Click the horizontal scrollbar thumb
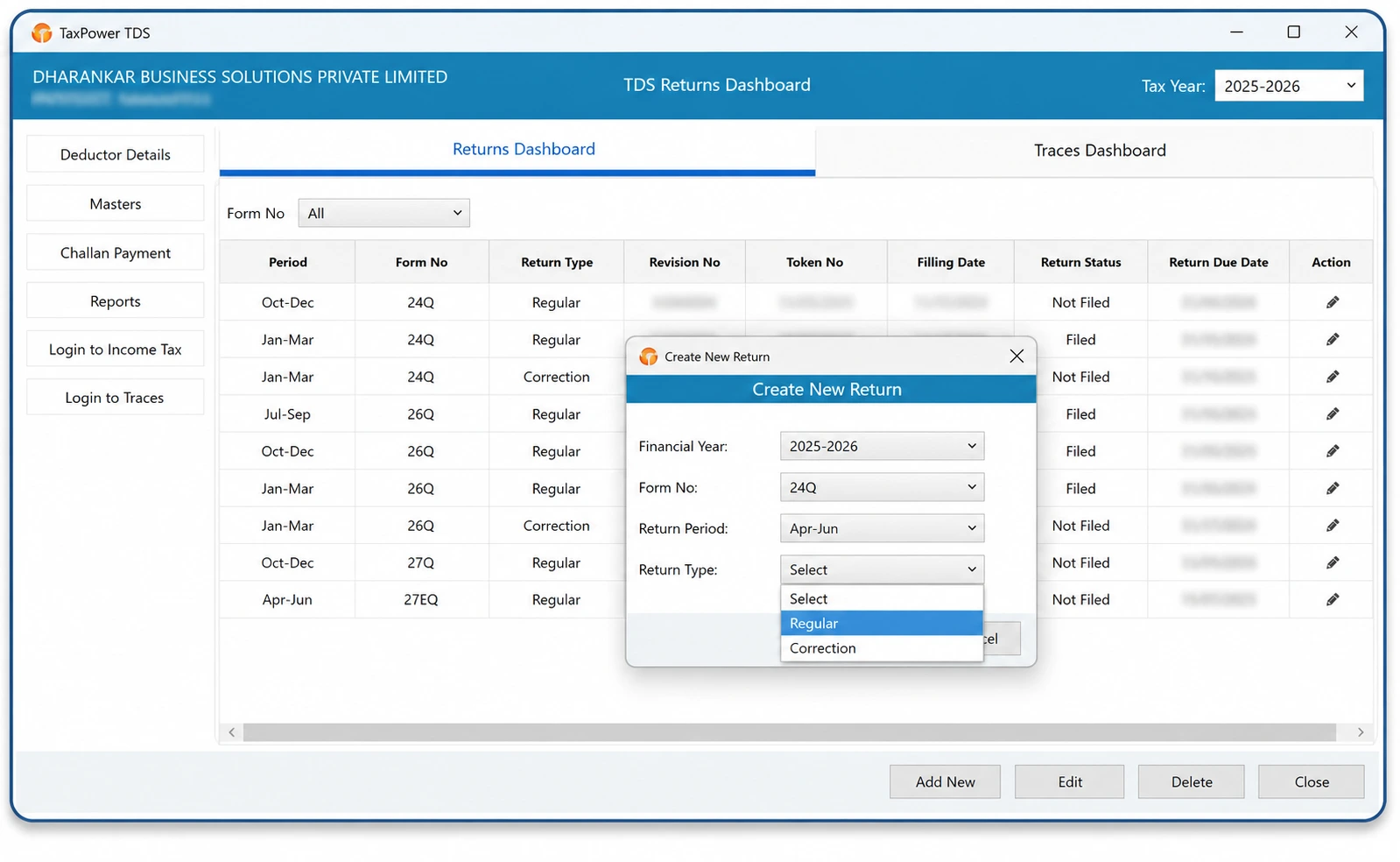The image size is (1400, 862). coord(790,732)
